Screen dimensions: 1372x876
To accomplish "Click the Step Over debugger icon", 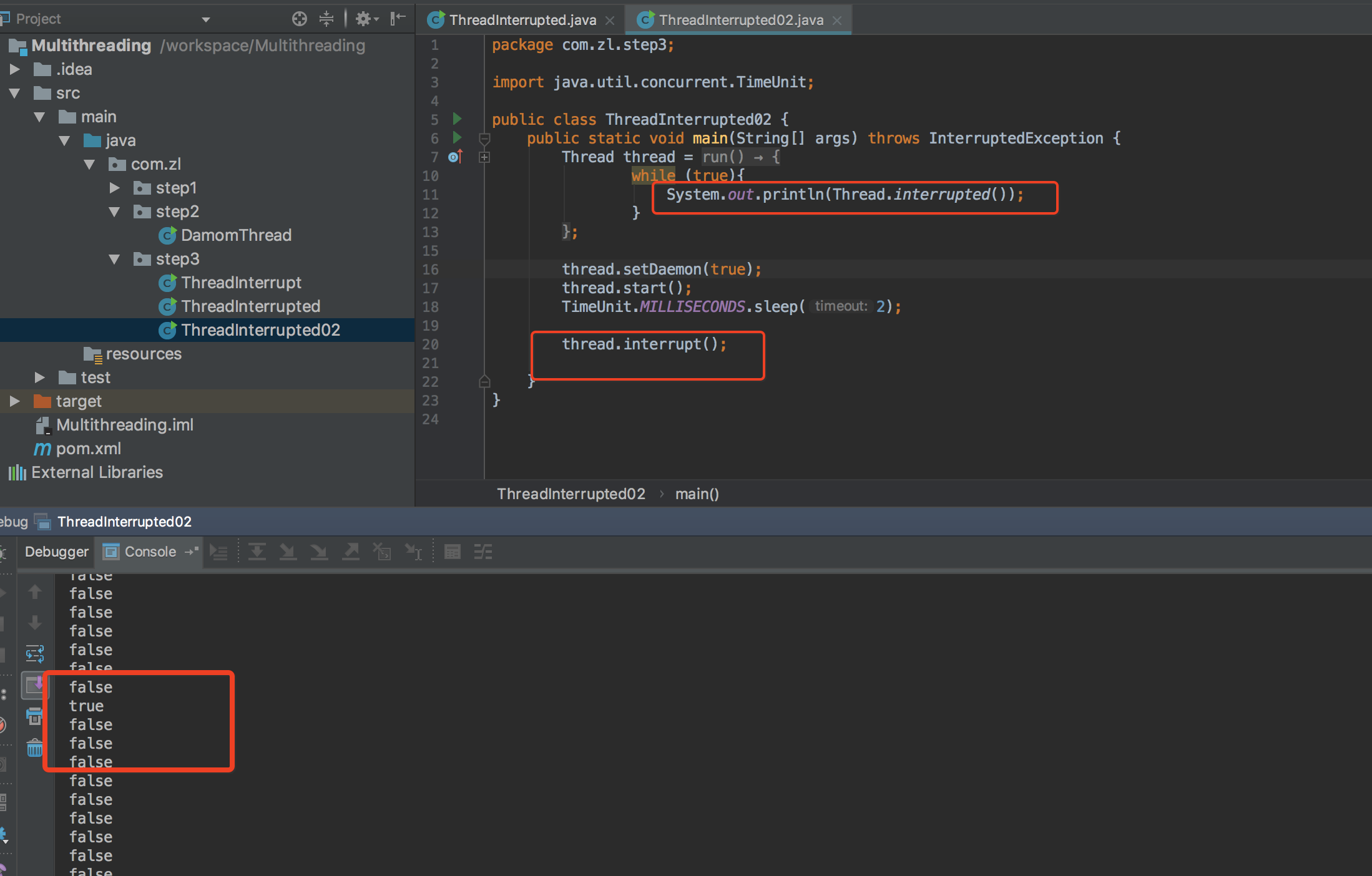I will click(x=257, y=552).
